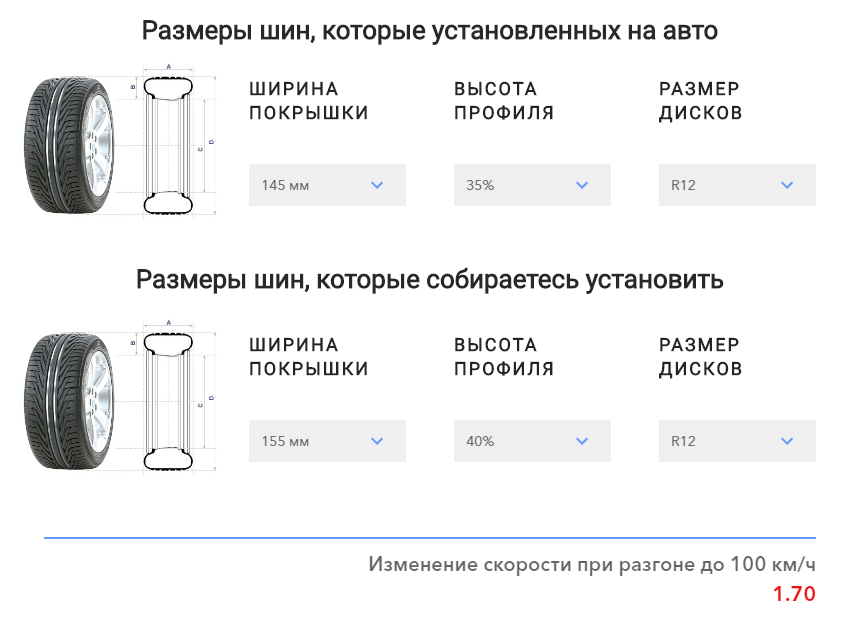Open new tire width dropdown showing 155 мм

[x=327, y=441]
